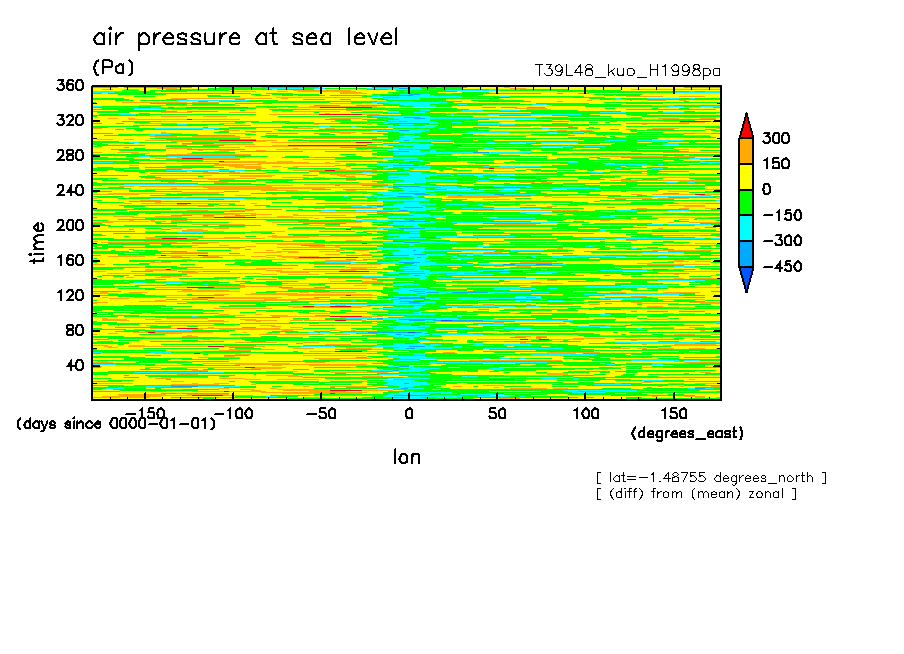904x654 pixels.
Task: Click the colorbar label '-450'
Action: (782, 266)
